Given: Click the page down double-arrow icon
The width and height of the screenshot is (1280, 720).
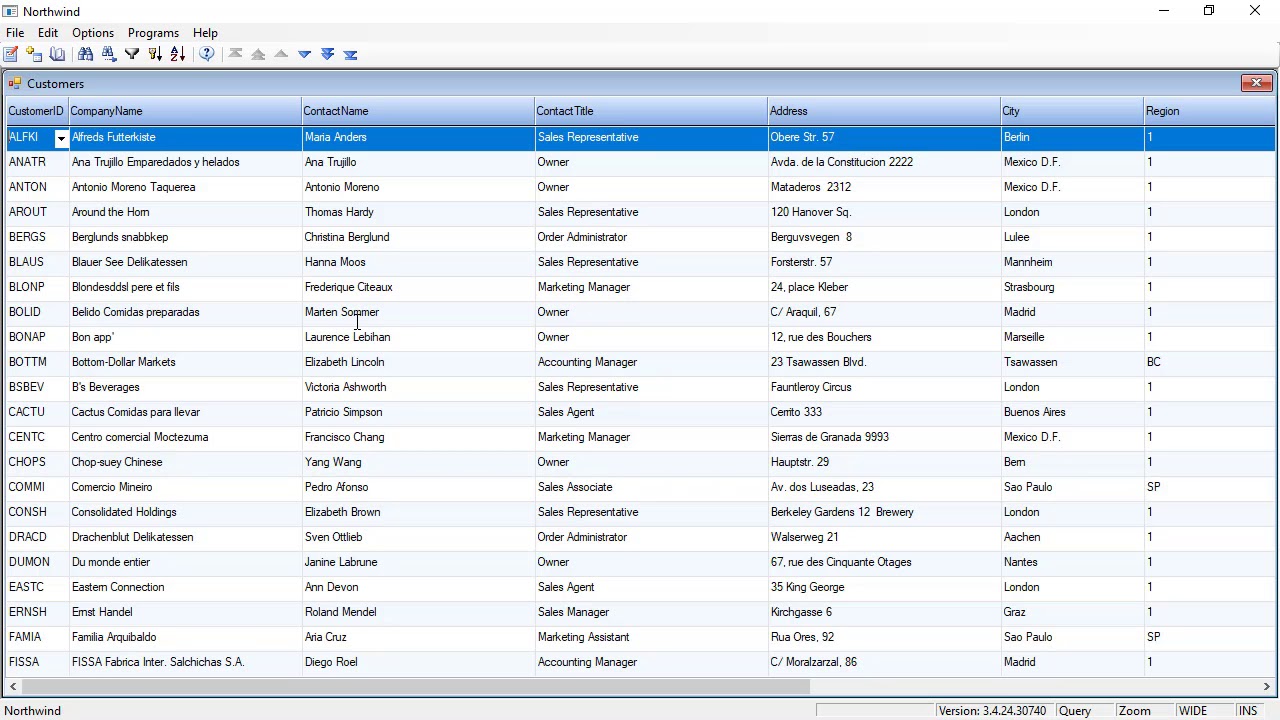Looking at the screenshot, I should point(327,54).
